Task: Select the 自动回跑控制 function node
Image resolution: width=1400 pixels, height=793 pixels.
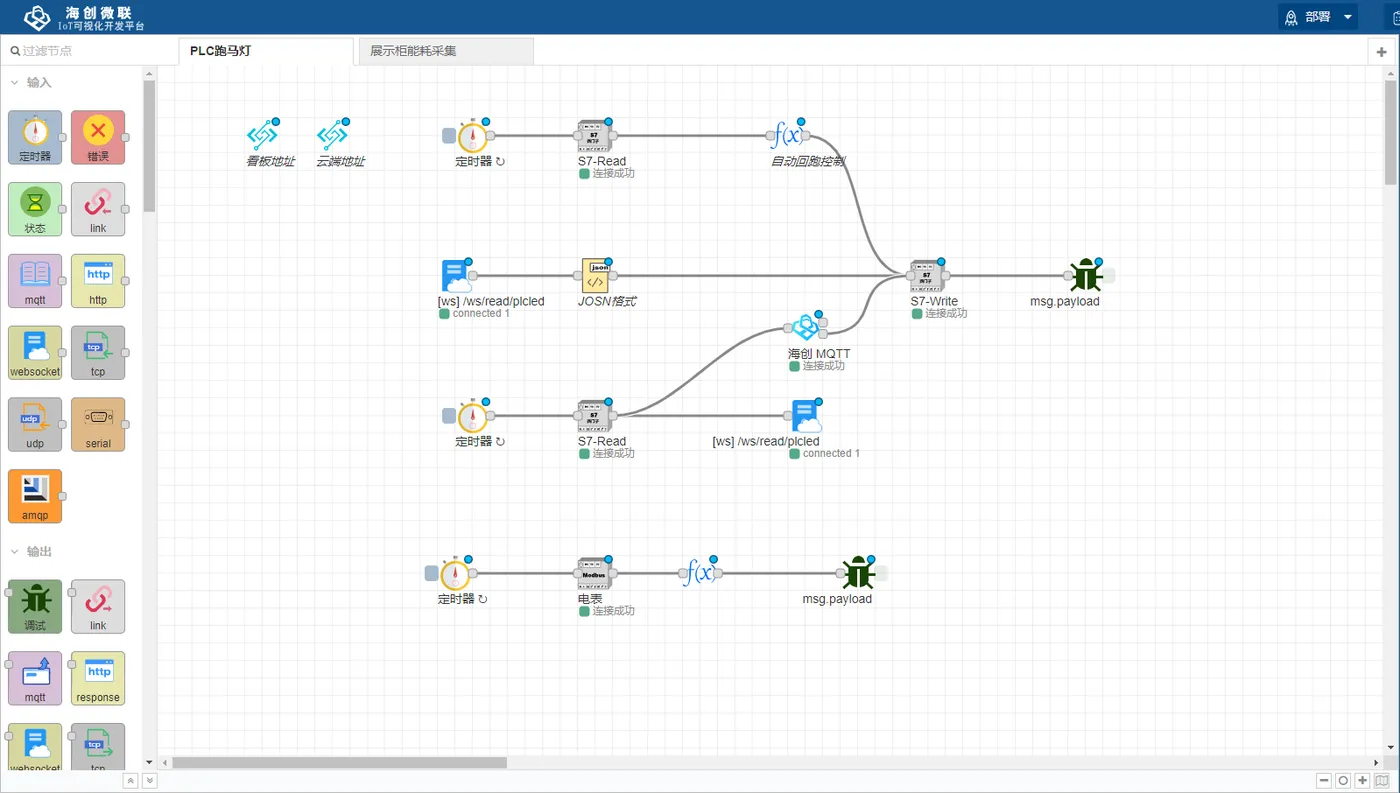Action: (x=790, y=136)
